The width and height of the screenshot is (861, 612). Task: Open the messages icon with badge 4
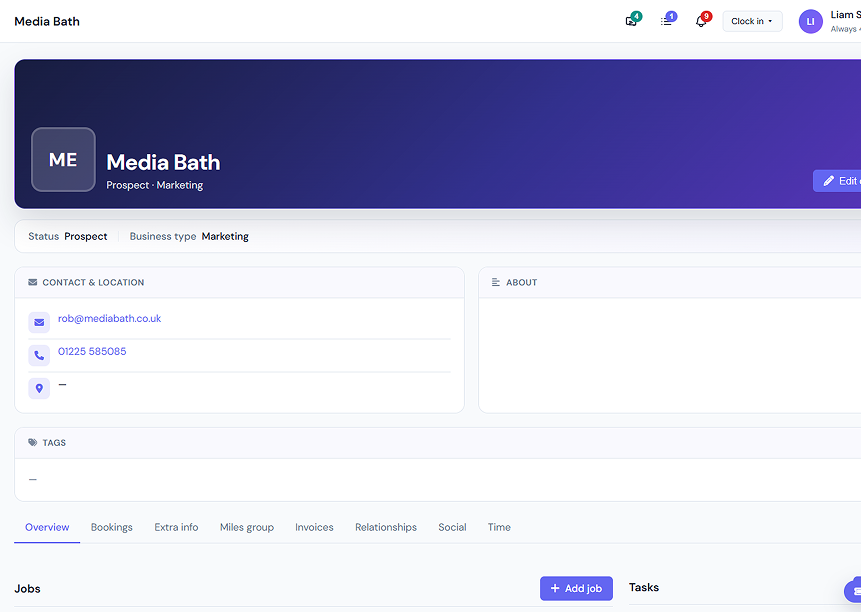pyautogui.click(x=631, y=21)
